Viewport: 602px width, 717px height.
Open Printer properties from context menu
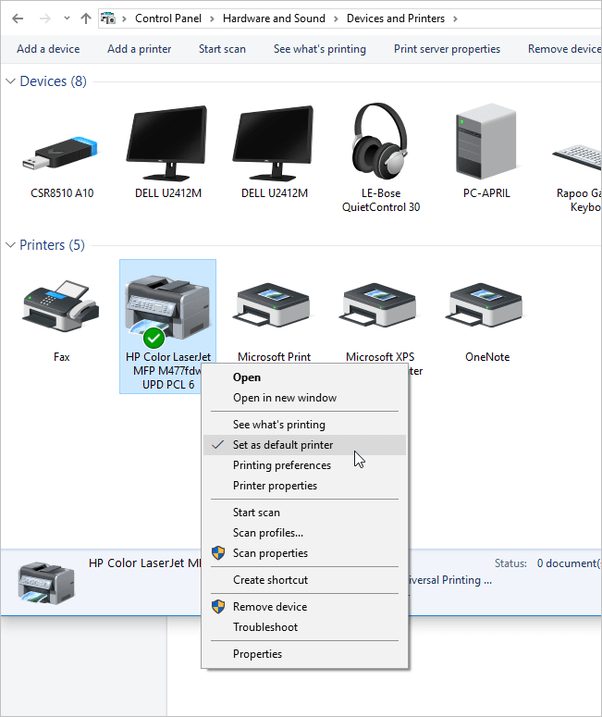304,486
